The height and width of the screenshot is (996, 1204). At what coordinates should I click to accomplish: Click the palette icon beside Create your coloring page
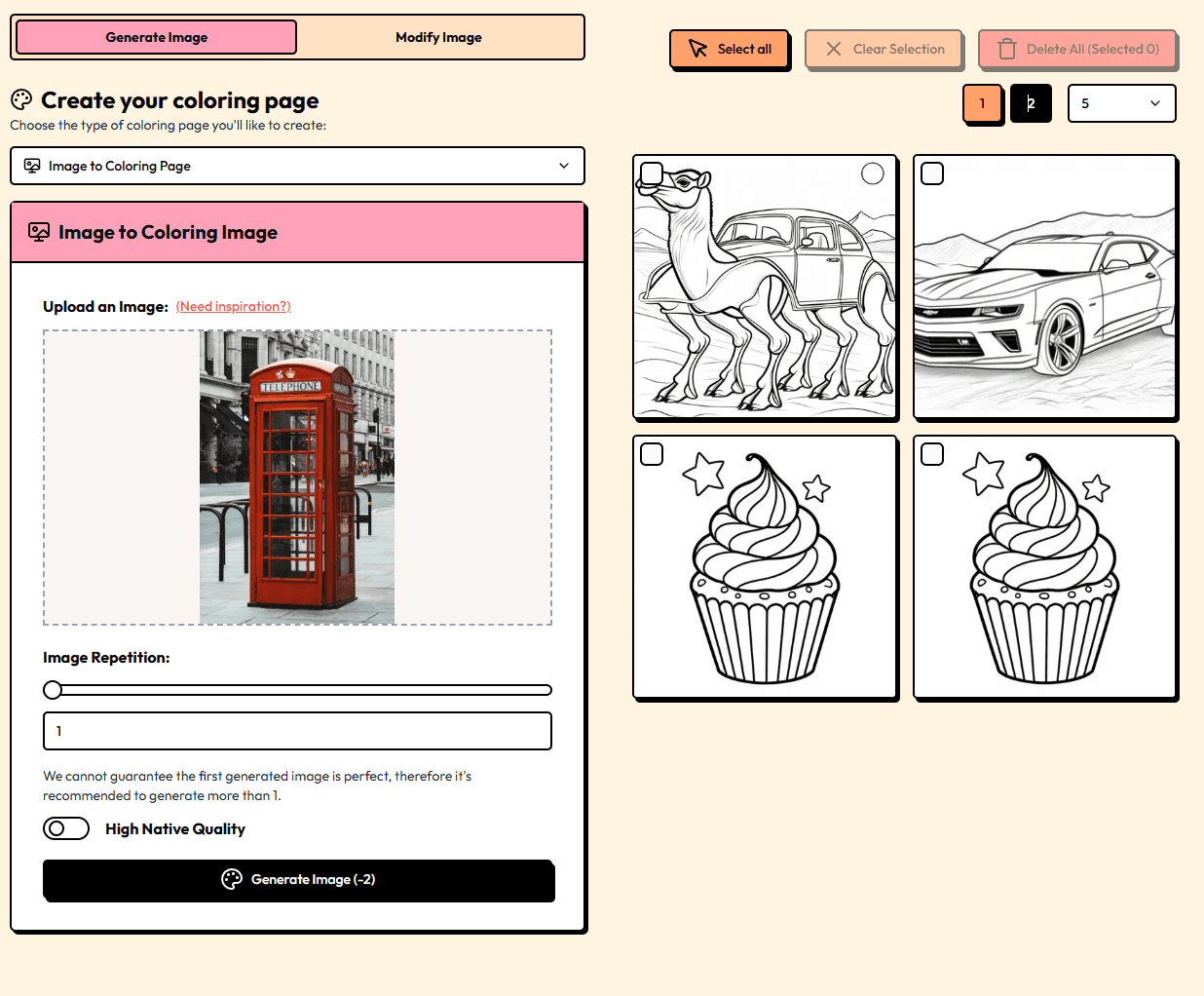[21, 100]
